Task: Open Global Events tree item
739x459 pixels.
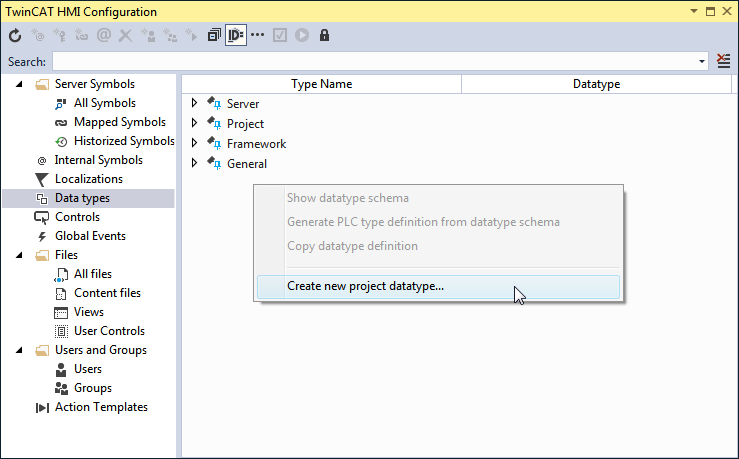Action: click(x=90, y=236)
